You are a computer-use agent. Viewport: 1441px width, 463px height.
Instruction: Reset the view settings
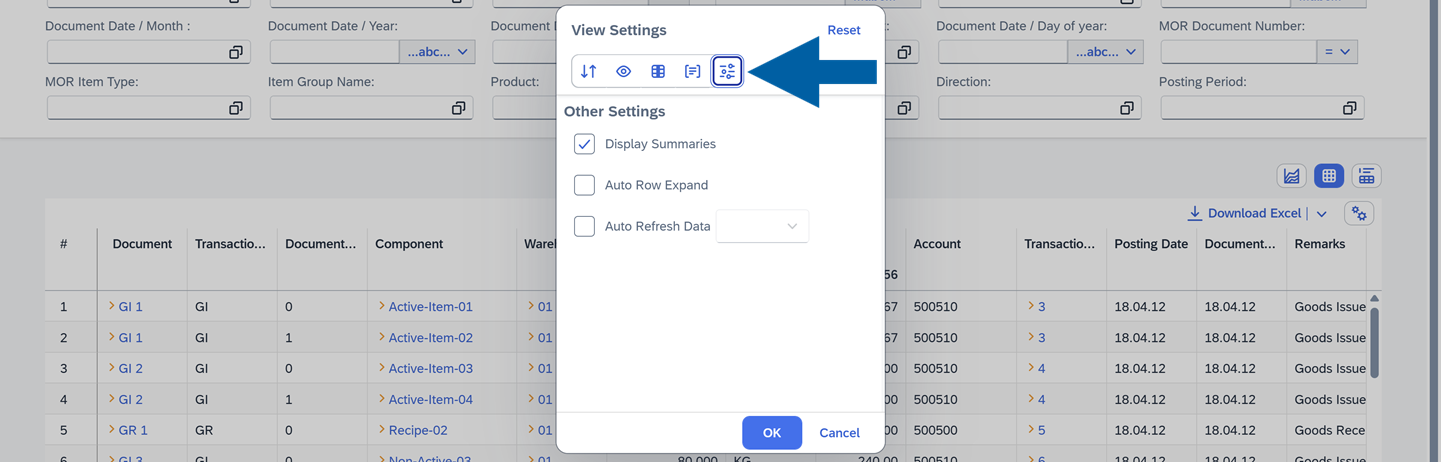pos(843,30)
